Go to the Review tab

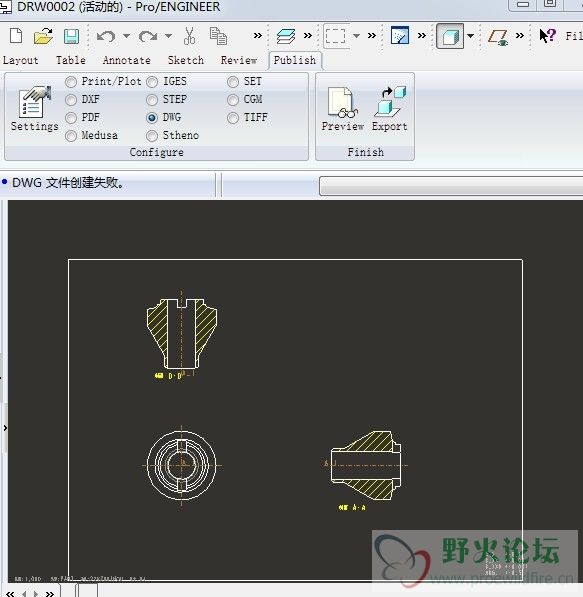[239, 60]
